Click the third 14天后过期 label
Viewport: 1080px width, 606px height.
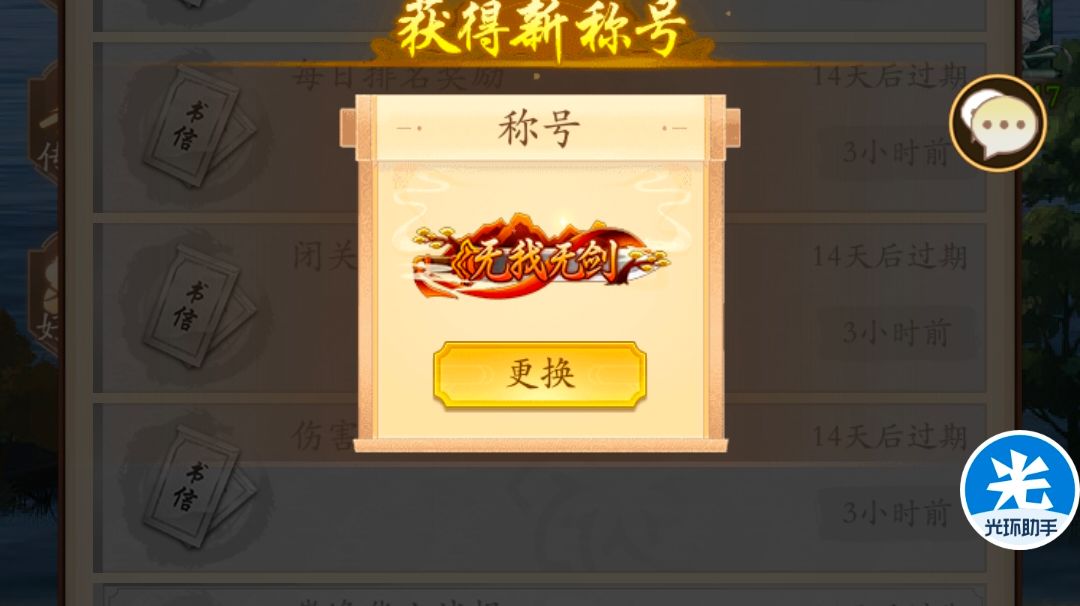(x=890, y=436)
